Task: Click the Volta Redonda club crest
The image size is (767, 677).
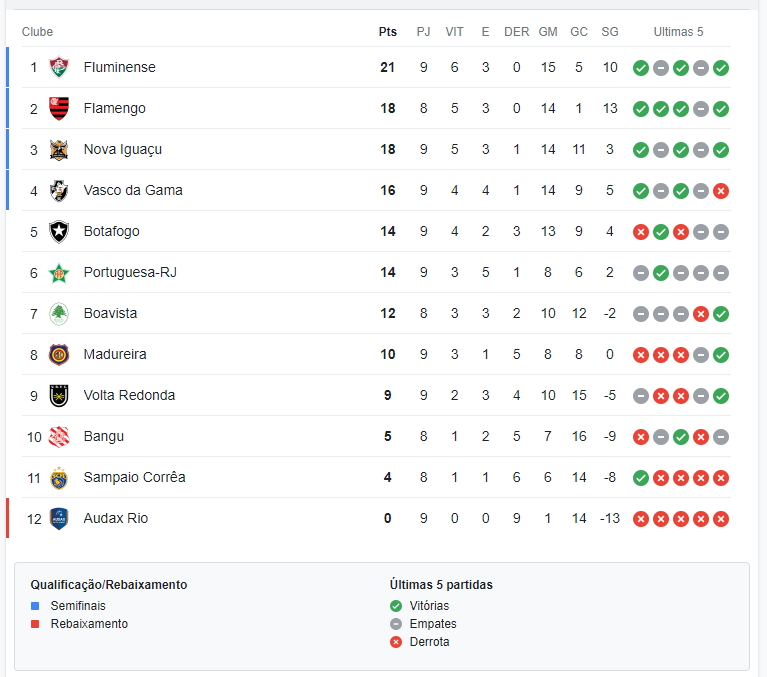Action: pyautogui.click(x=59, y=396)
